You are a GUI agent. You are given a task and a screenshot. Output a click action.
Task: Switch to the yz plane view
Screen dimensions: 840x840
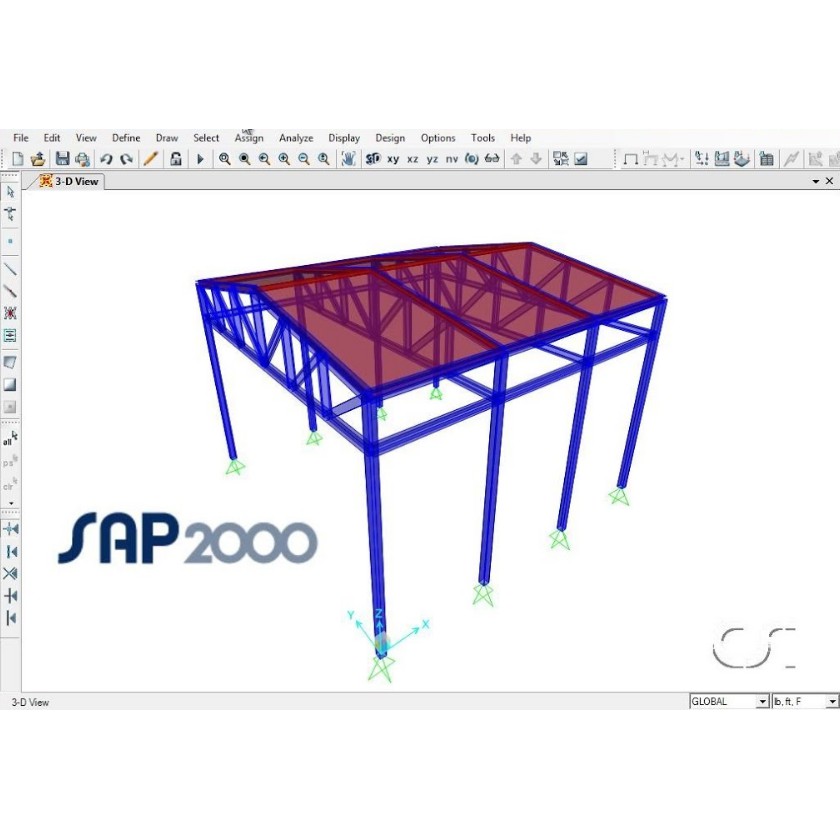pos(432,159)
